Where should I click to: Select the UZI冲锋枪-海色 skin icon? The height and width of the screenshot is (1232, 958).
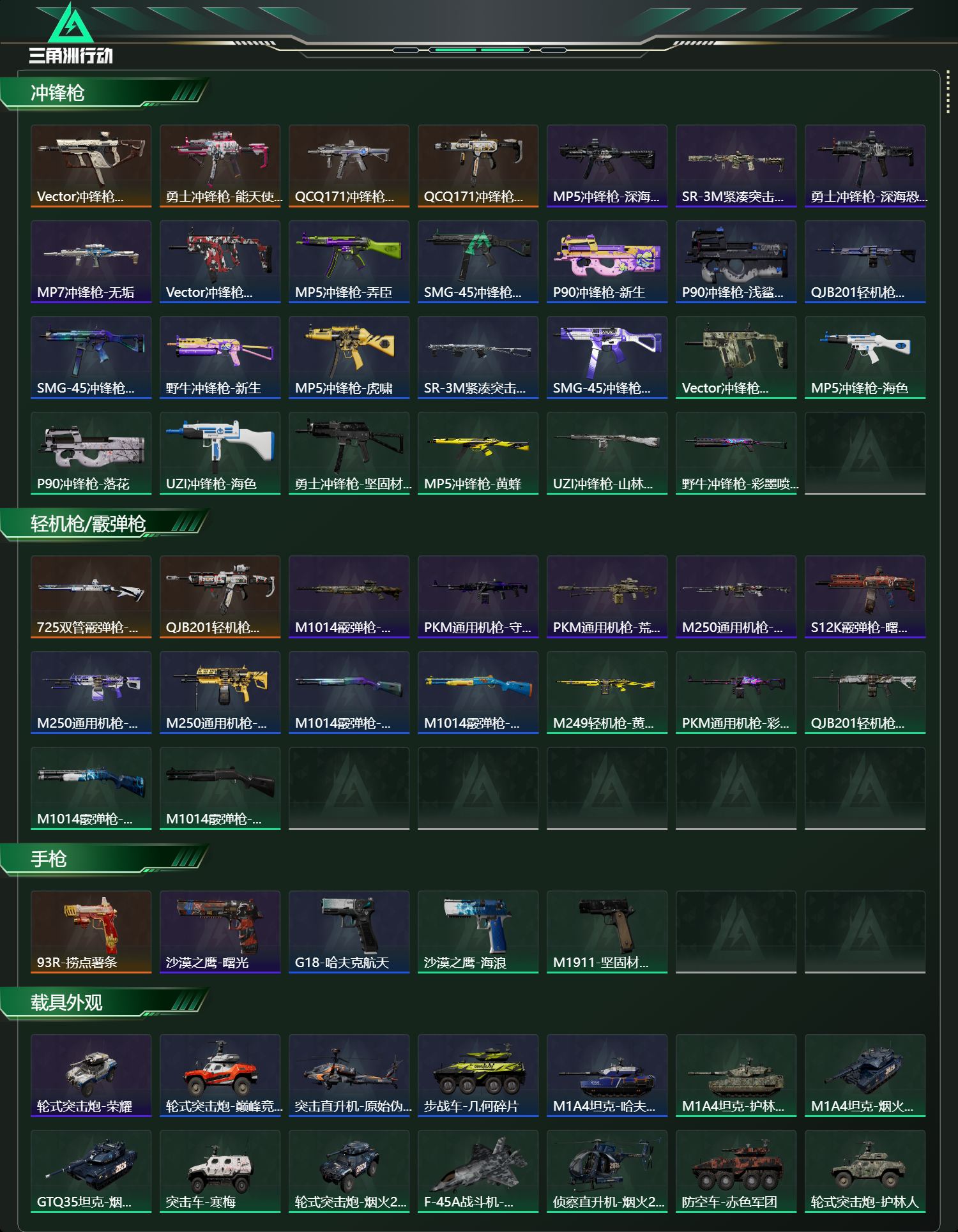[220, 453]
